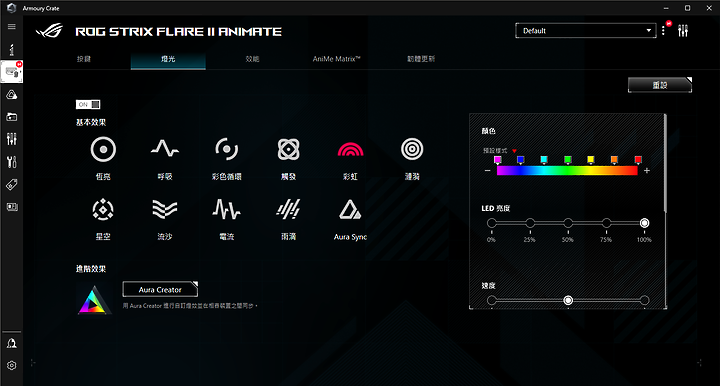Click the Aura Creator prism logo
Image resolution: width=720 pixels, height=386 pixels.
coord(94,300)
